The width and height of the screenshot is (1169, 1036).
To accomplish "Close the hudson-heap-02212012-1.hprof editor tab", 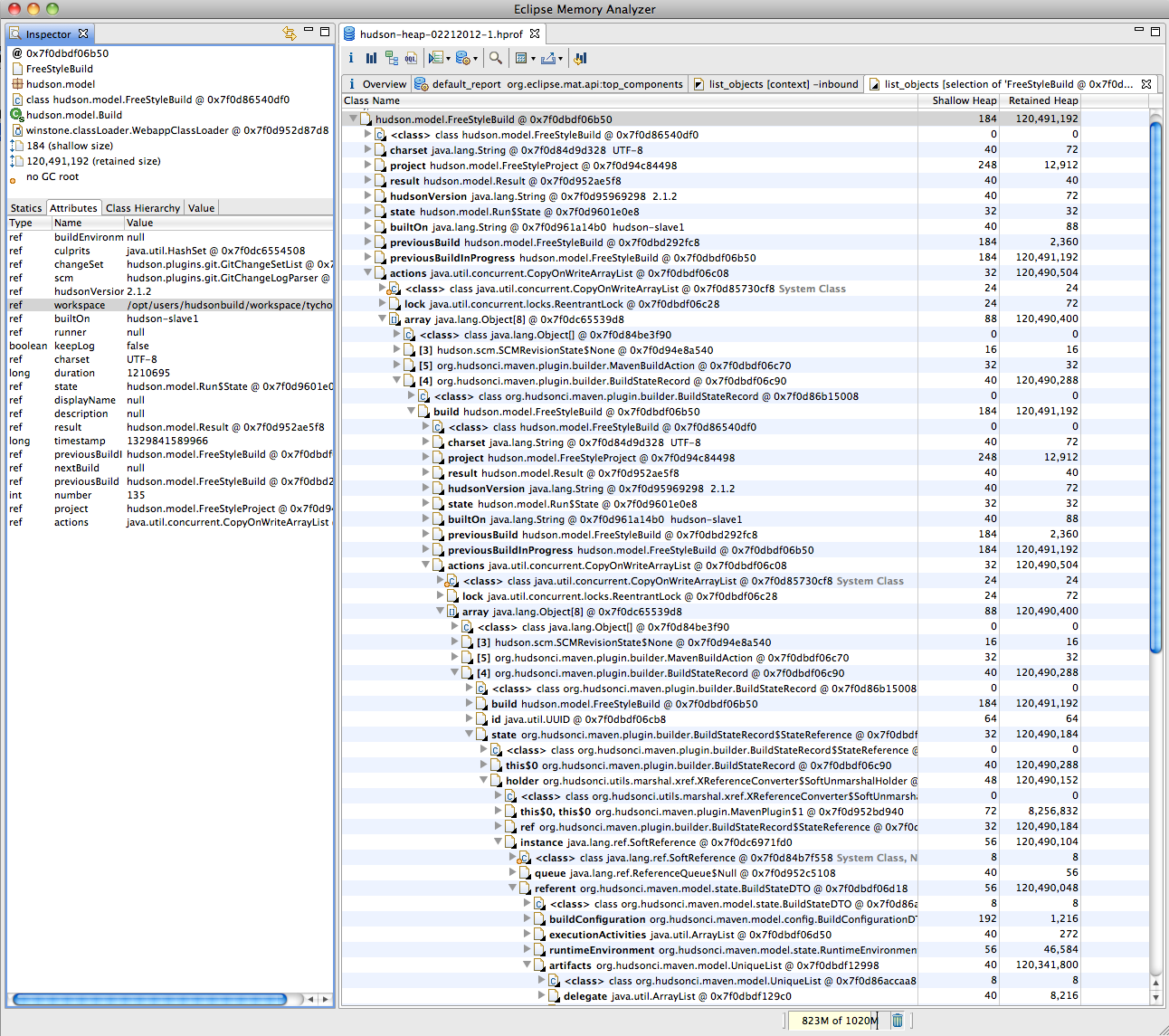I will [x=535, y=33].
